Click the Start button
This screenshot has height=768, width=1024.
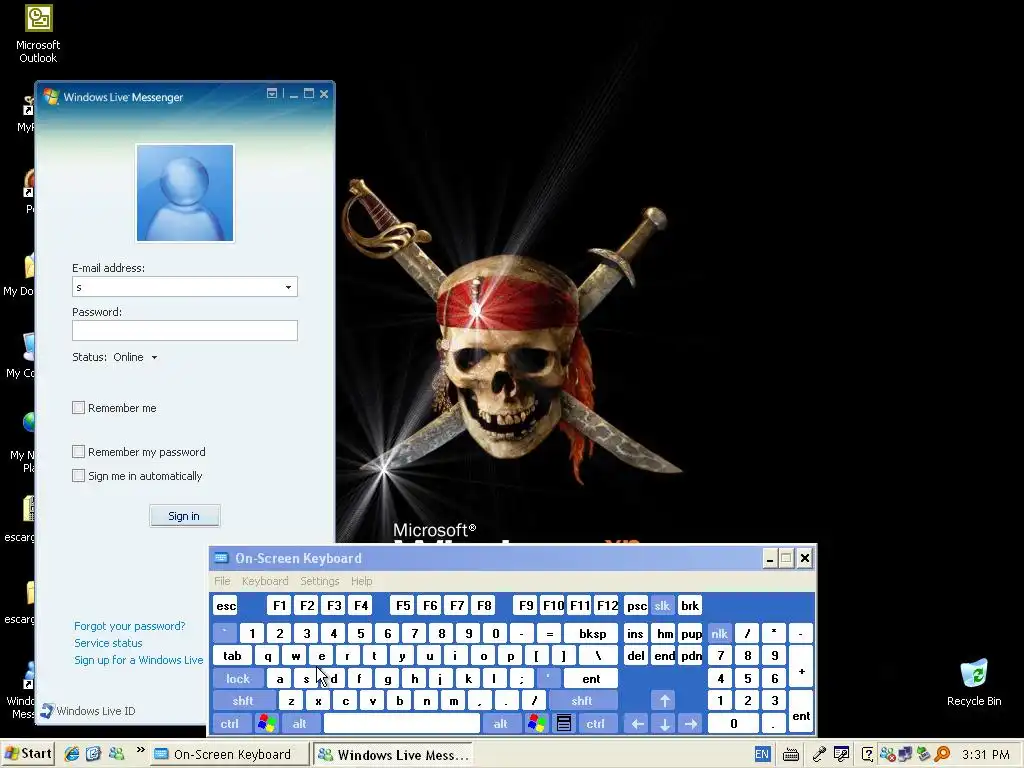click(x=27, y=754)
